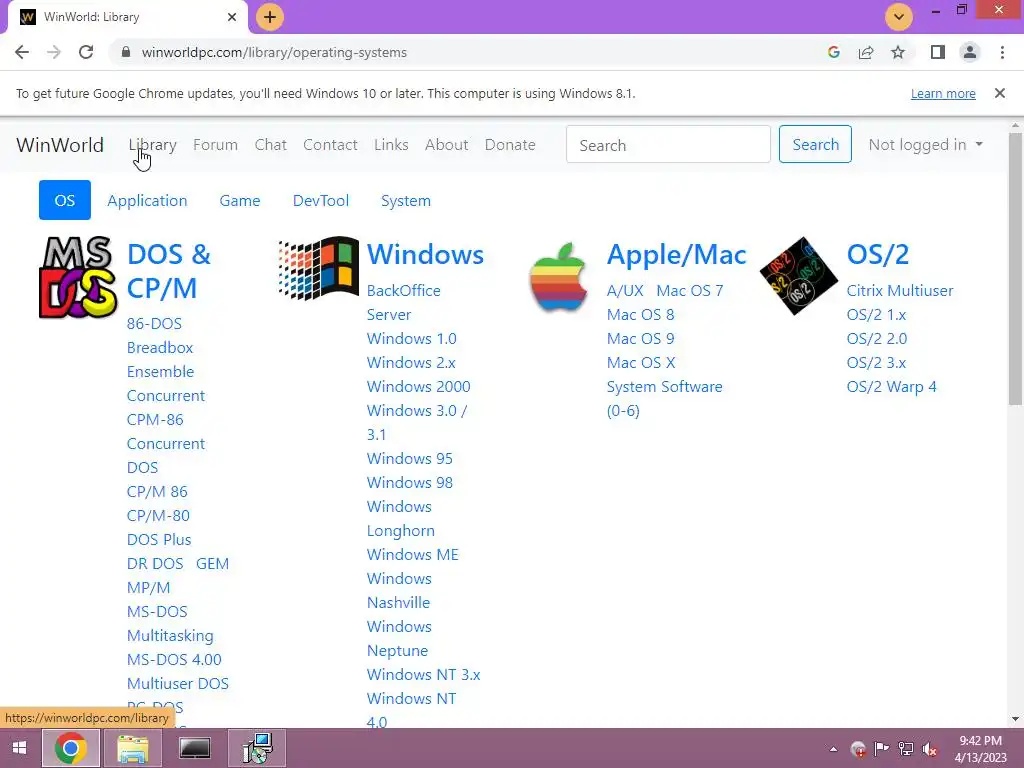Open the GEM link
The image size is (1024, 768).
(x=212, y=564)
